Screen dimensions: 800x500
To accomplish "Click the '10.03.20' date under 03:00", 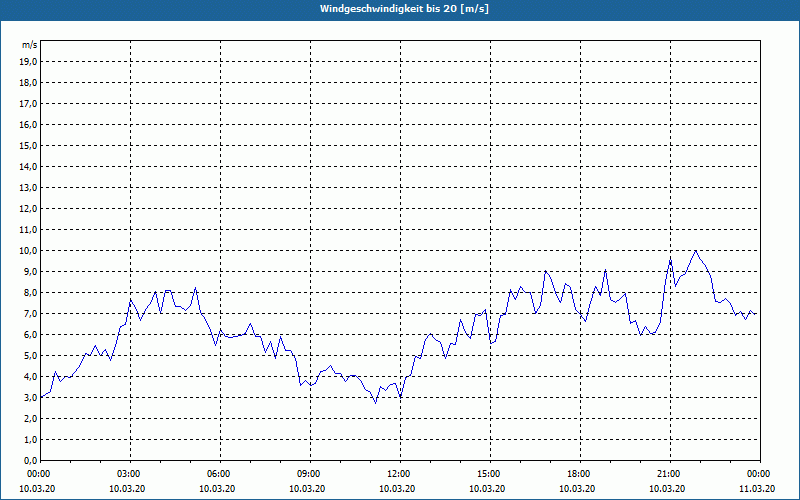I will (x=127, y=488).
